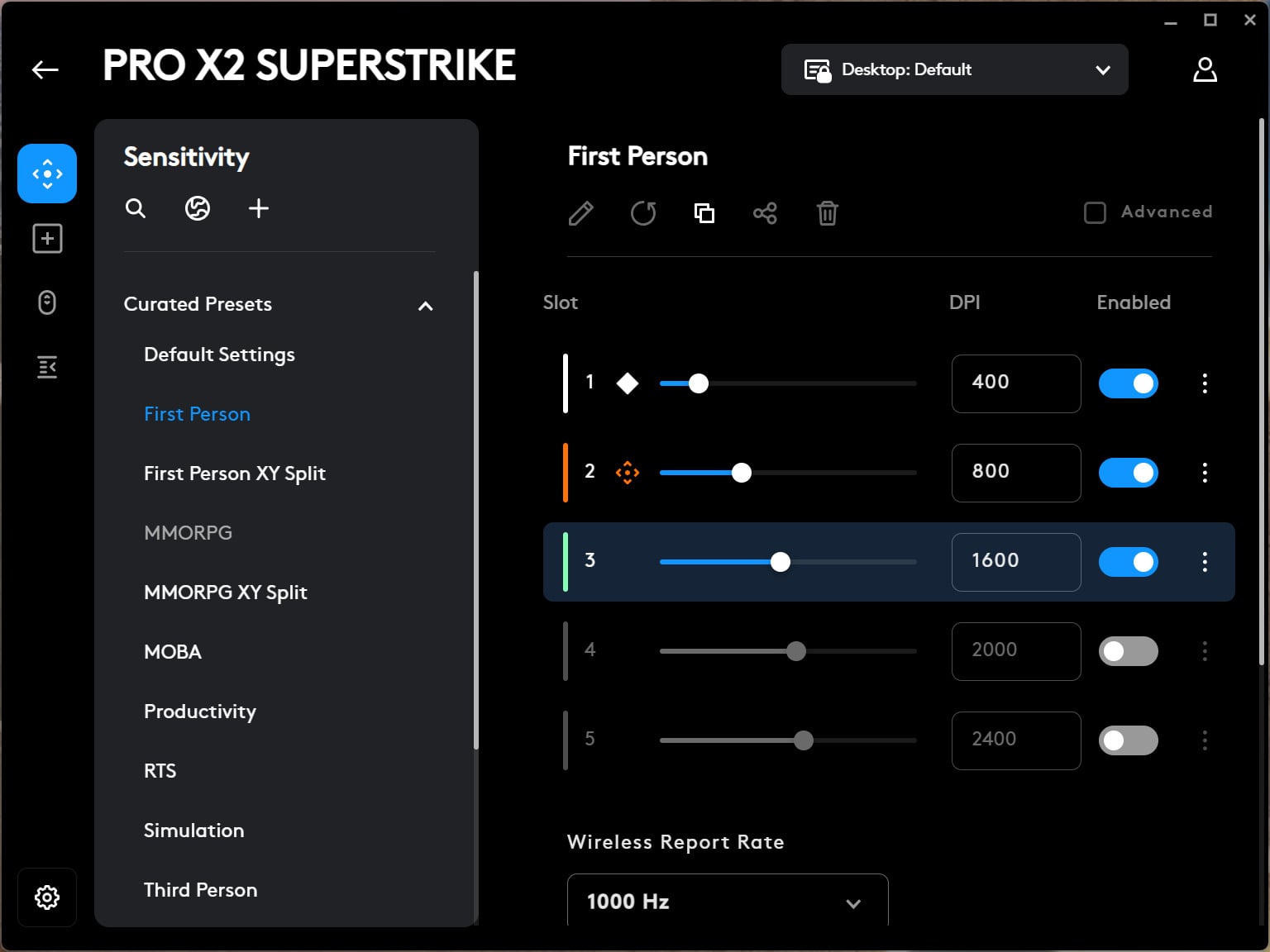Click the reset icon above the DPI slots
This screenshot has height=952, width=1270.
644,213
